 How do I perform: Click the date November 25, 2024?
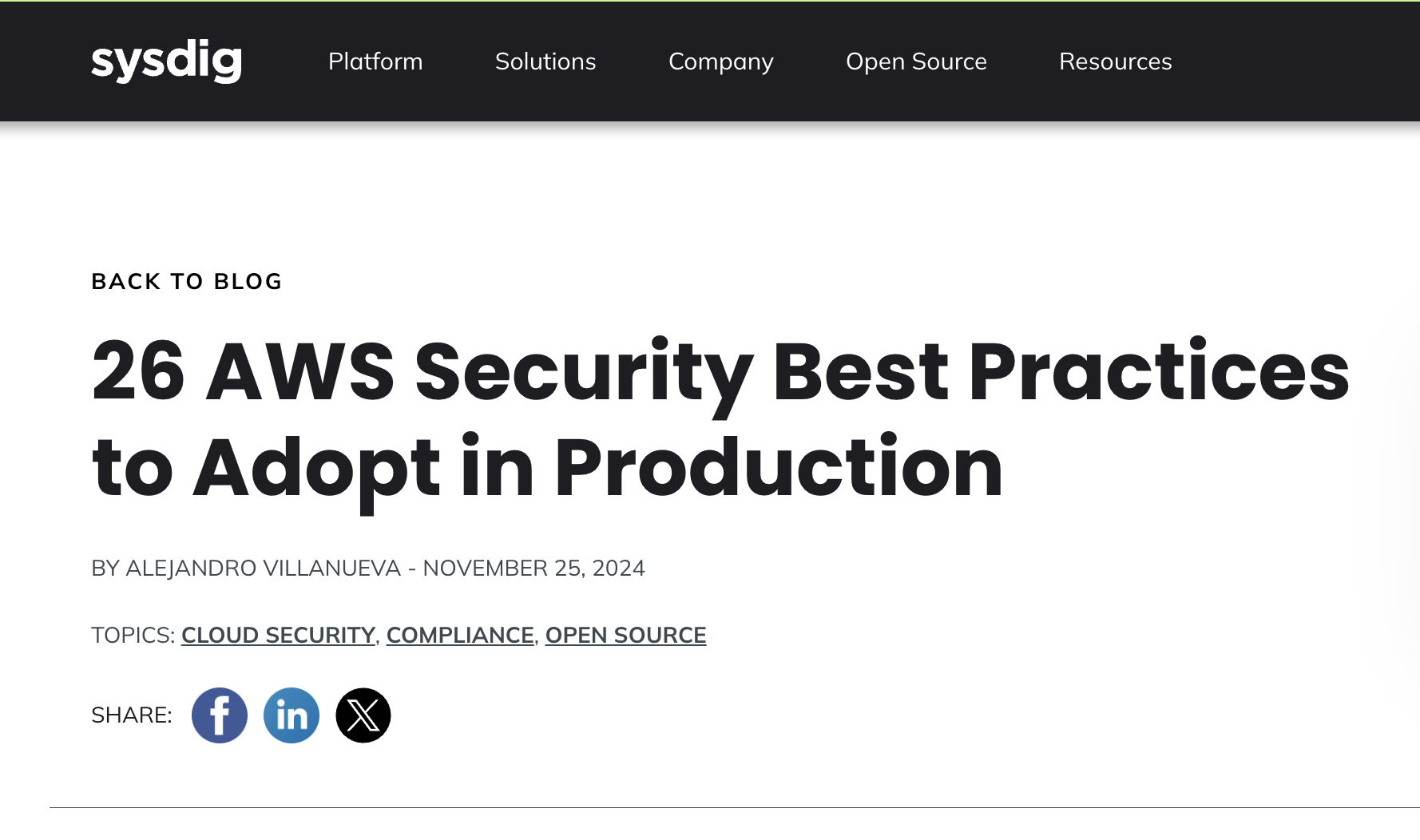(x=533, y=569)
